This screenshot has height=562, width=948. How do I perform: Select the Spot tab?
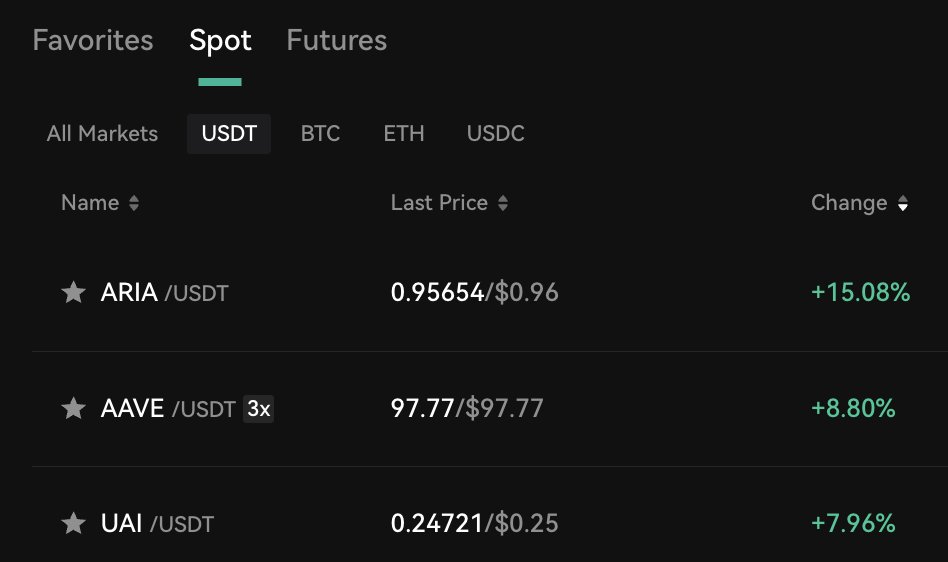tap(220, 41)
